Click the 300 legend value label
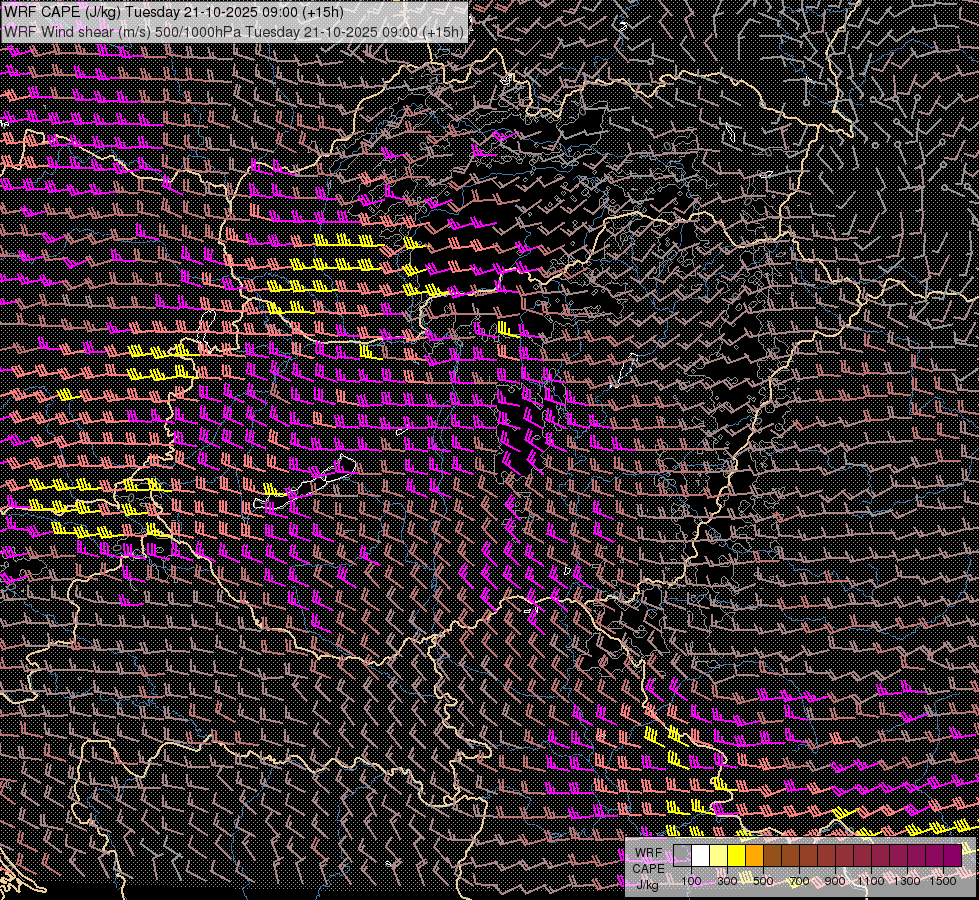Viewport: 979px width, 900px height. 727,881
